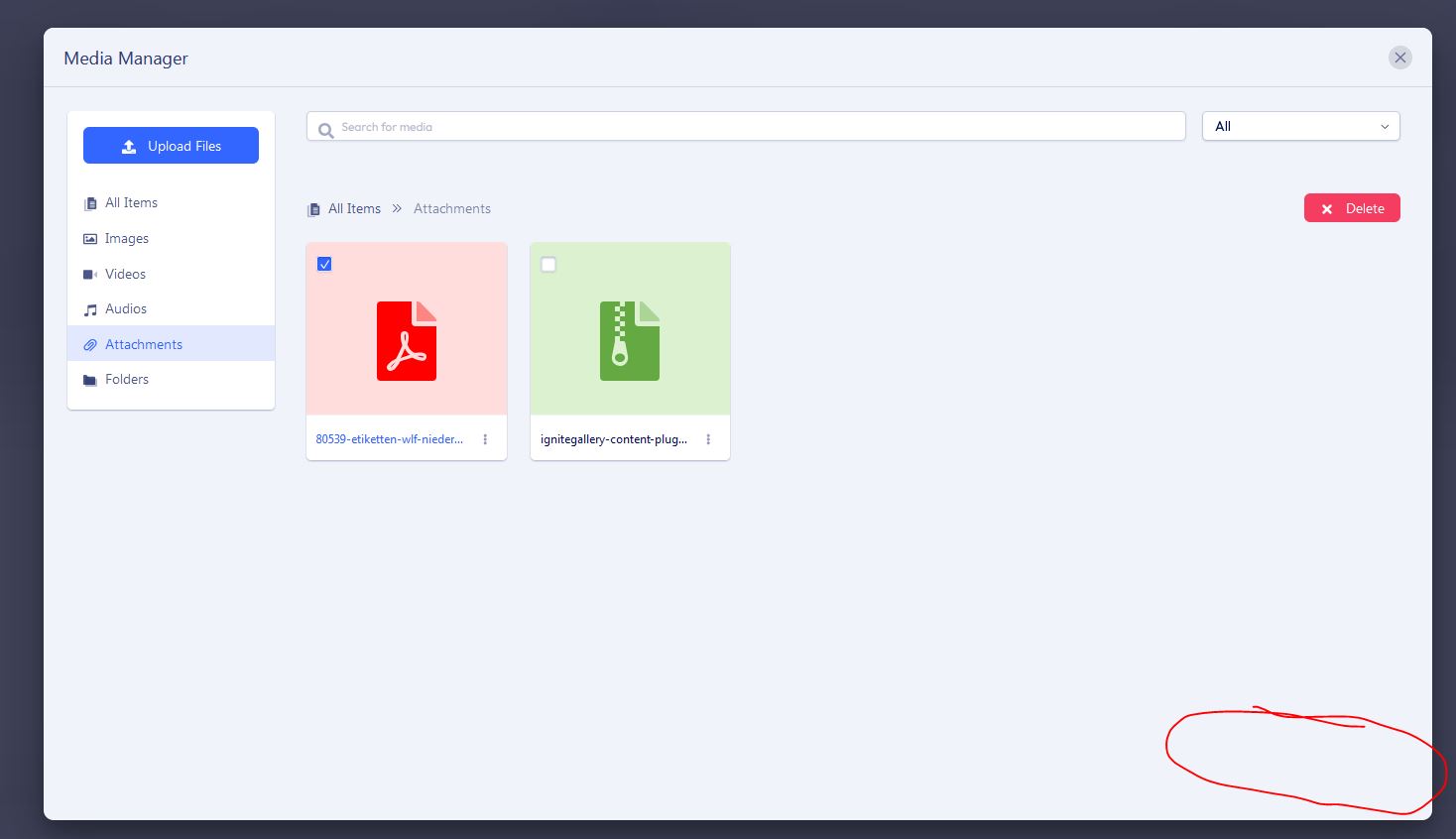
Task: Select All Items in the sidebar
Action: 131,203
